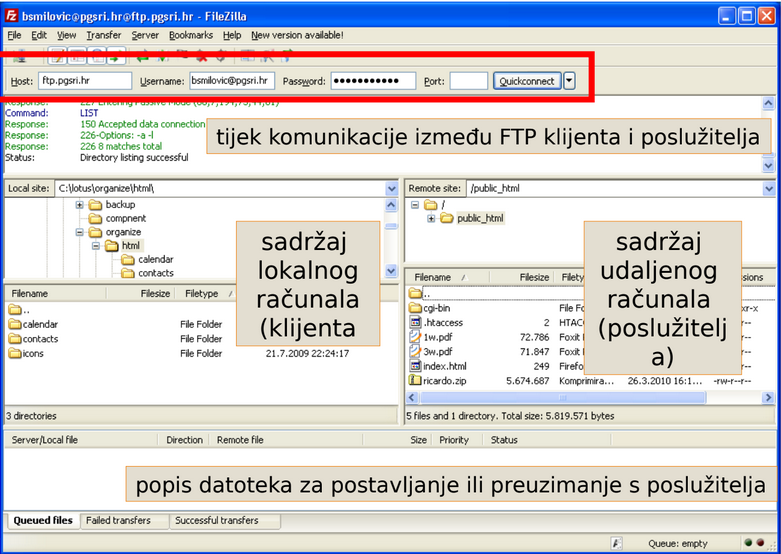The image size is (781, 554).
Task: Switch to the Queued files tab
Action: 43,521
